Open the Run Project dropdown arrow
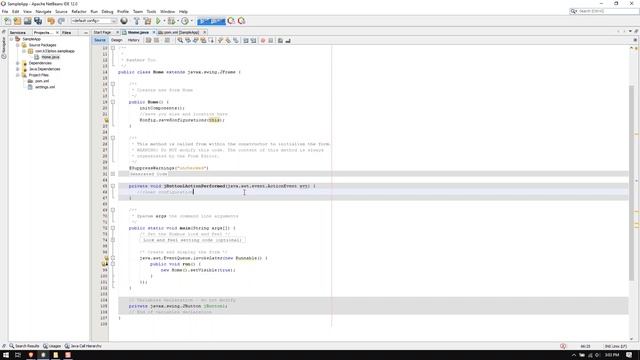640x360 pixels. [164, 21]
